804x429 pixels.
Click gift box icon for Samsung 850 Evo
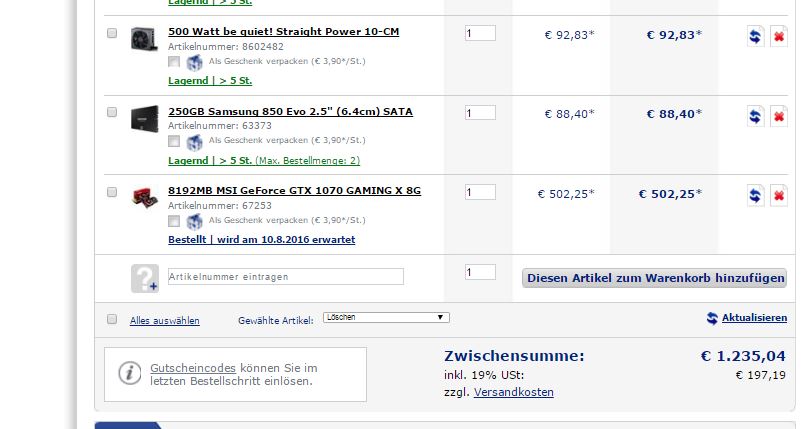[194, 142]
